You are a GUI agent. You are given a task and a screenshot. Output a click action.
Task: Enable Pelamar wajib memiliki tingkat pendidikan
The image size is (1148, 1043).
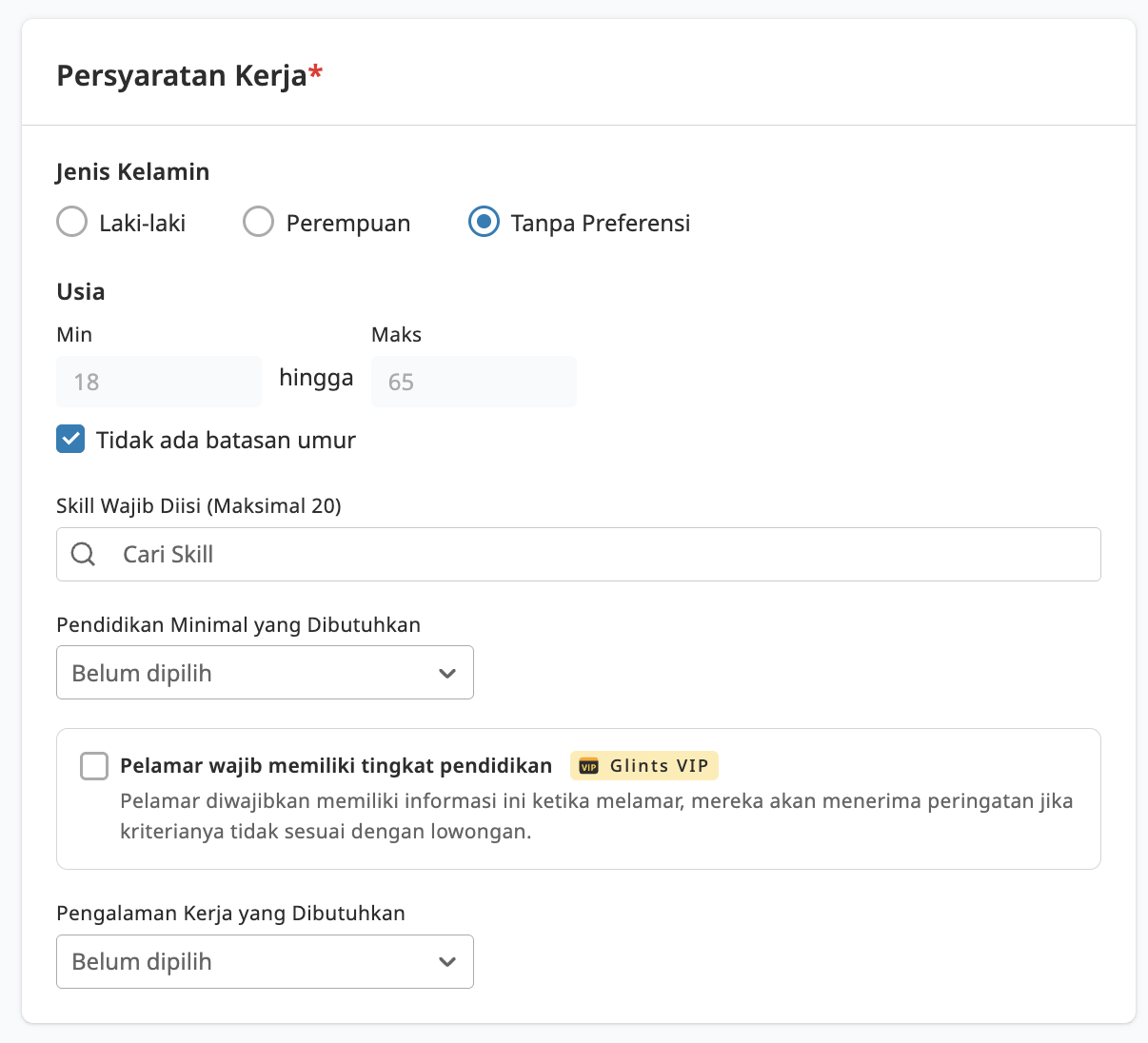coord(94,765)
